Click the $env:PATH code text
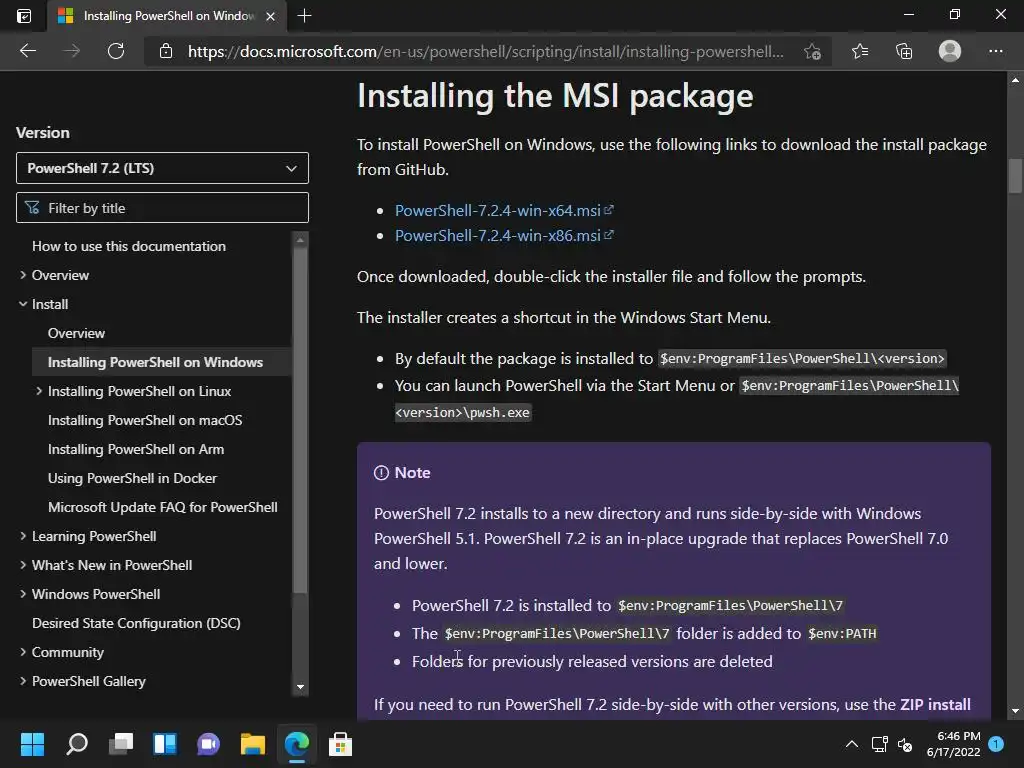 842,633
